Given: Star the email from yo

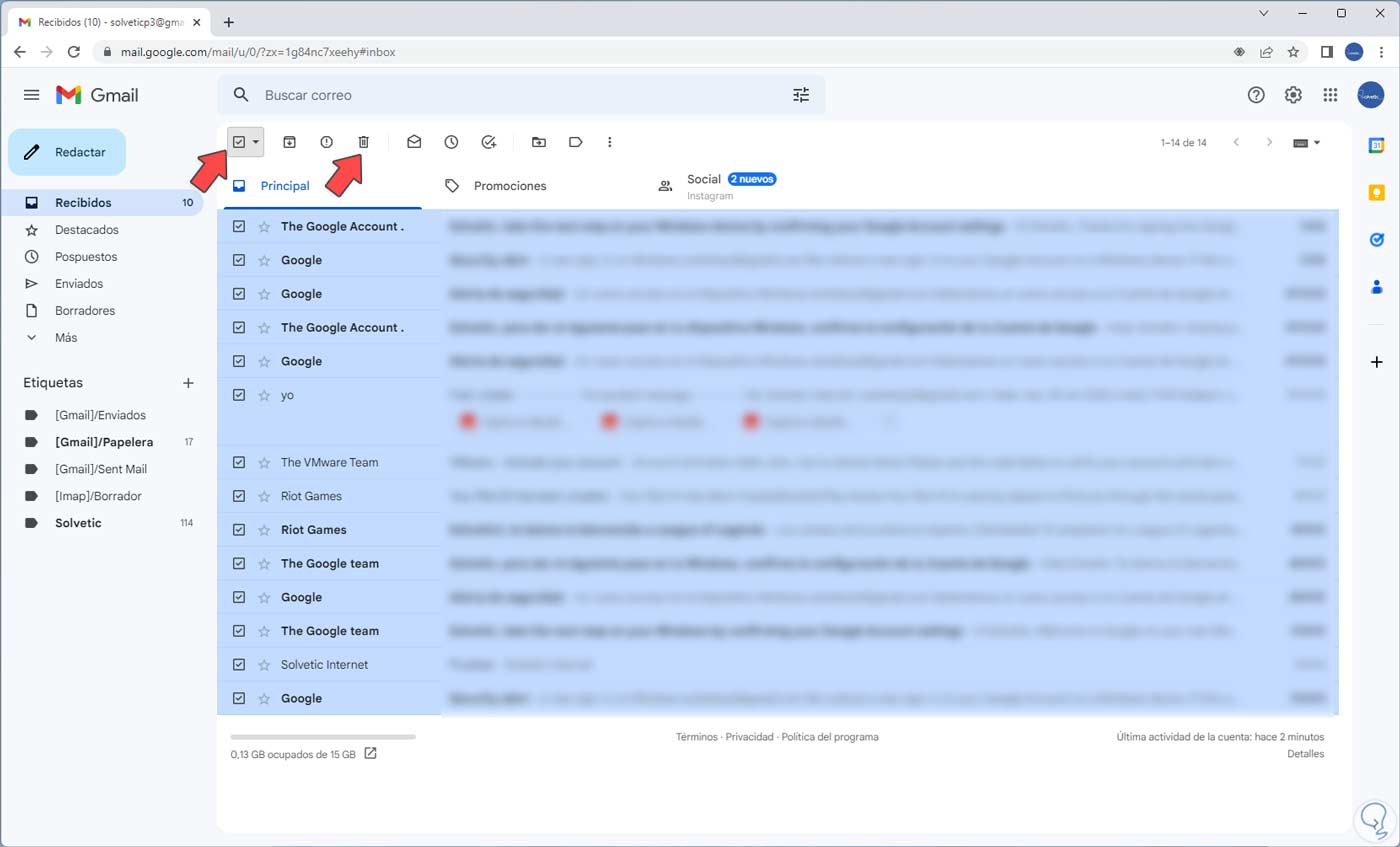Looking at the screenshot, I should point(264,395).
